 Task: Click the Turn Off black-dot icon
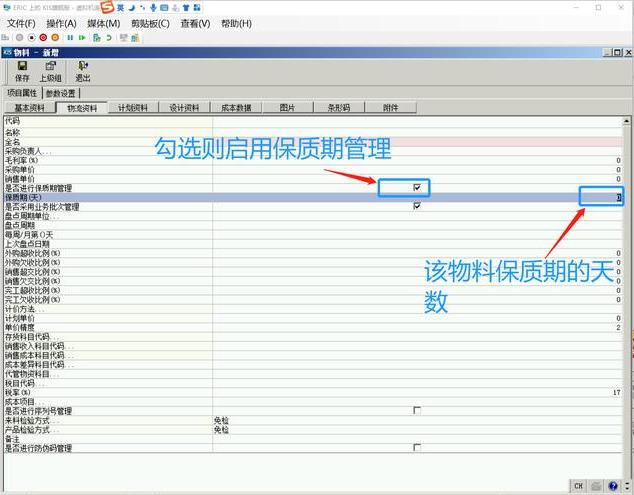[x=31, y=38]
